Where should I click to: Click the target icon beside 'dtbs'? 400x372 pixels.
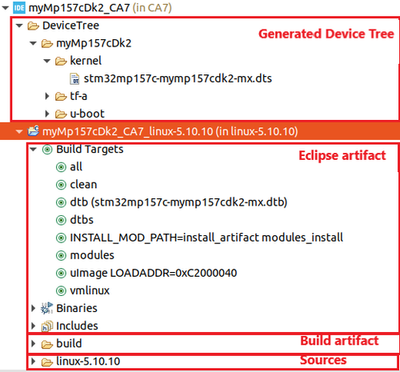[61, 220]
